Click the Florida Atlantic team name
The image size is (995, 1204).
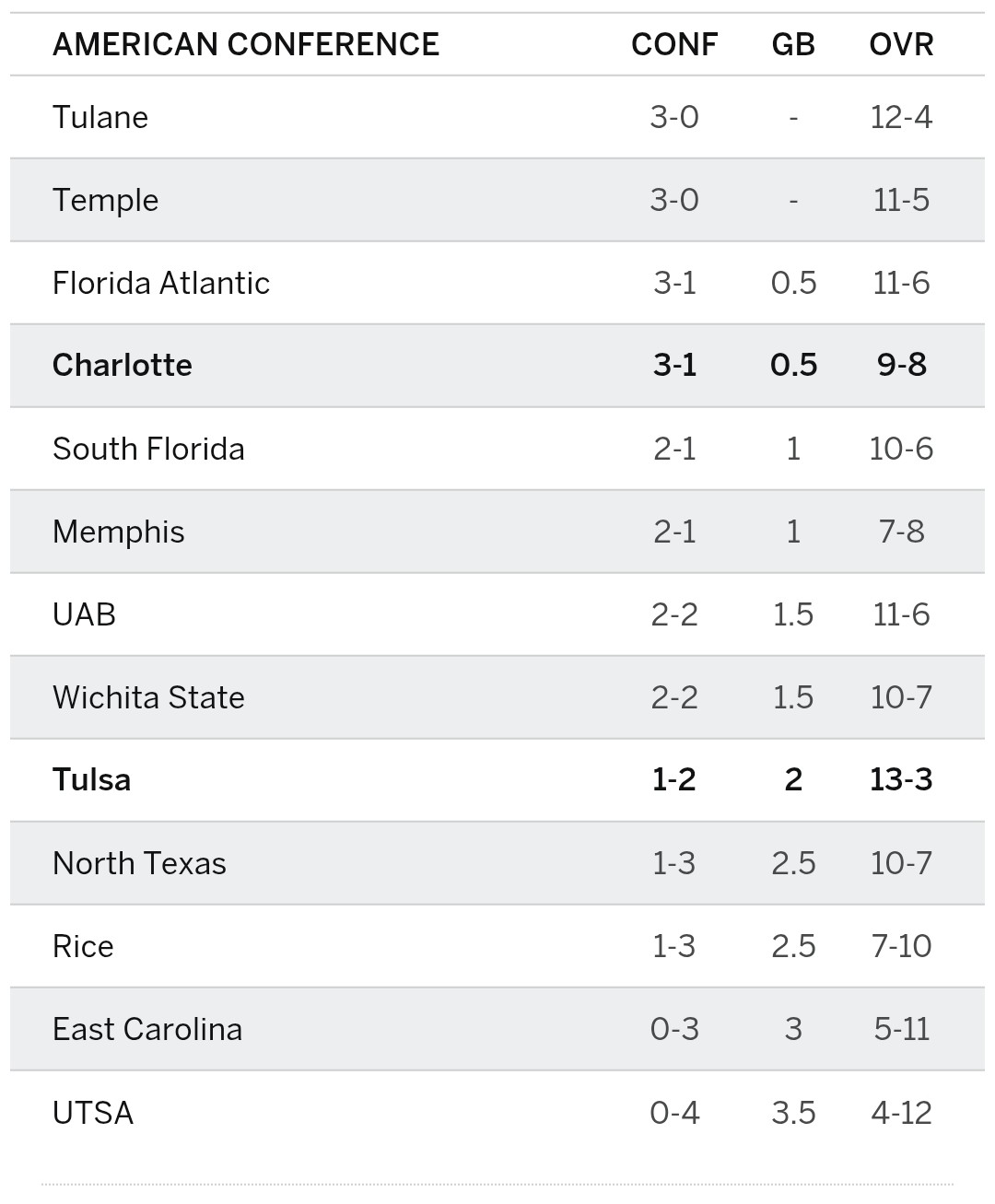[x=161, y=283]
